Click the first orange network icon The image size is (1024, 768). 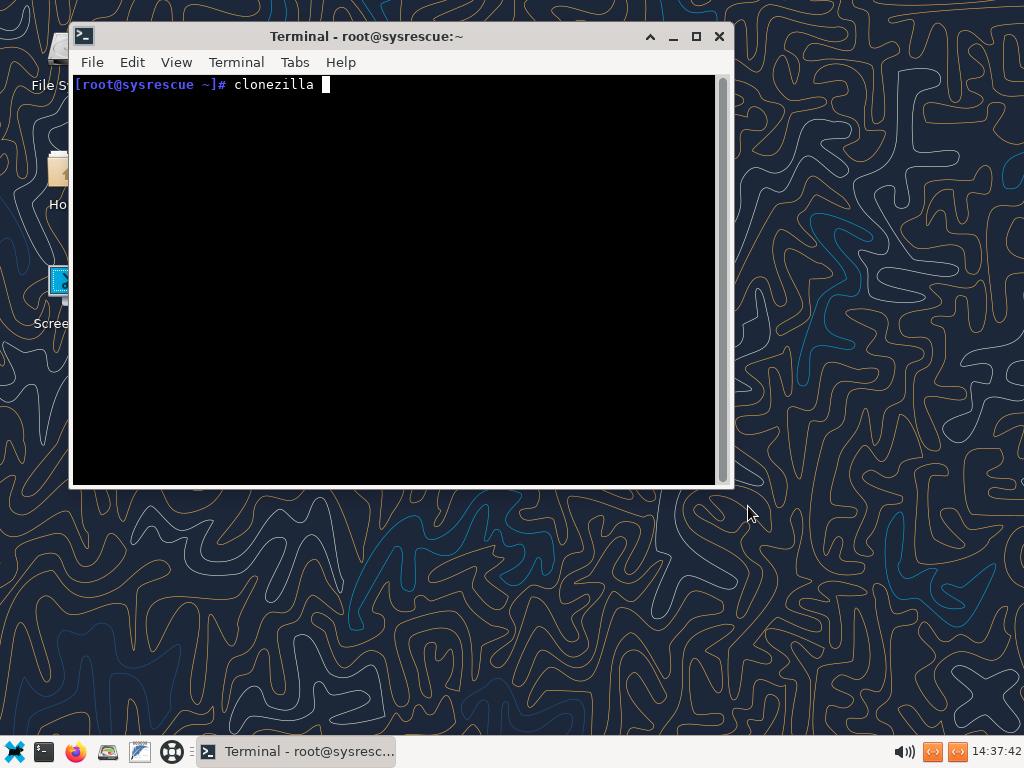point(933,751)
